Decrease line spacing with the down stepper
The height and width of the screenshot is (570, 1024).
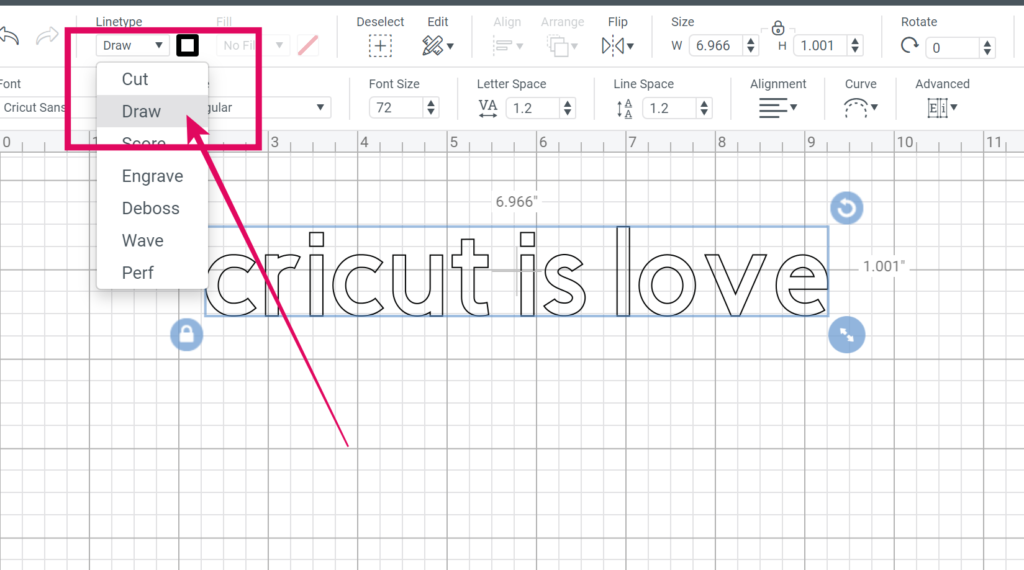704,112
